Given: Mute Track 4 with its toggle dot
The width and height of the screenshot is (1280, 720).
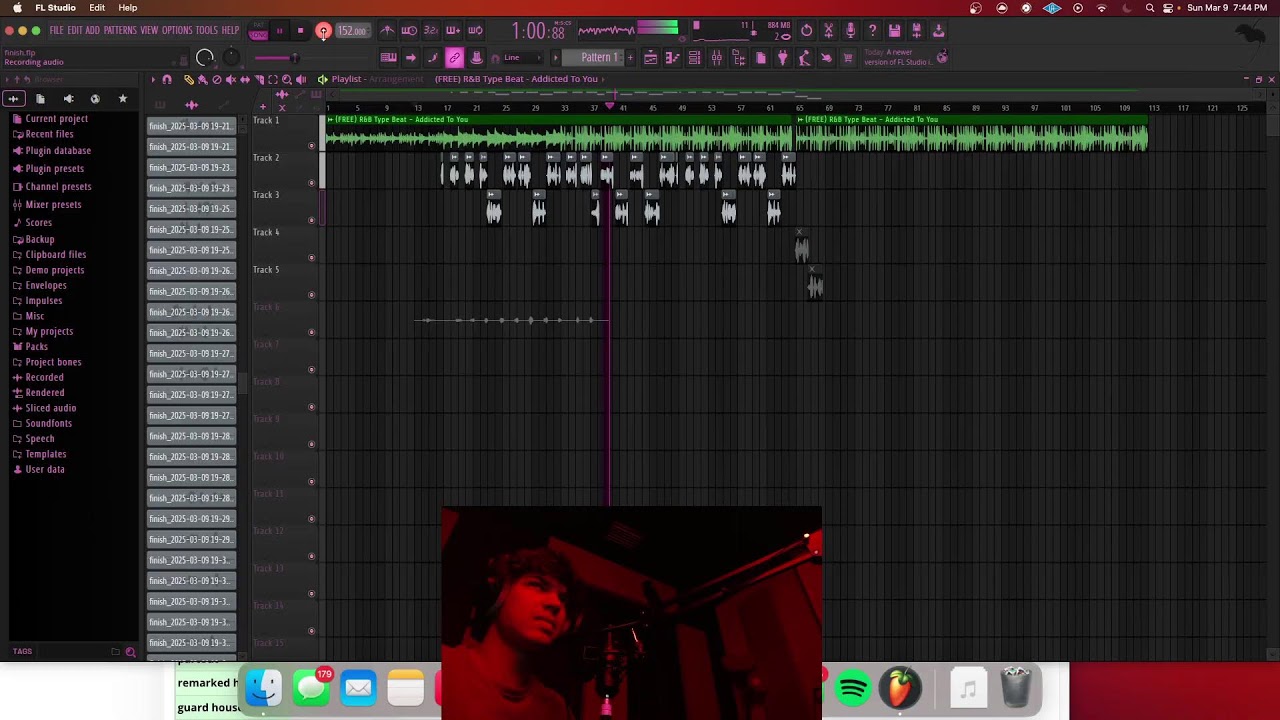Looking at the screenshot, I should (x=311, y=258).
